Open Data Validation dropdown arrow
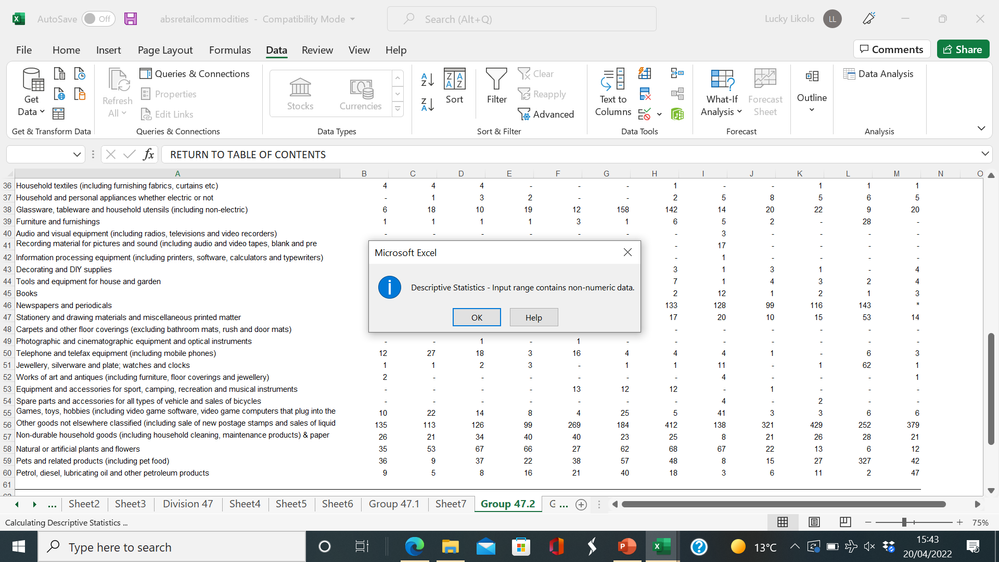 point(659,115)
